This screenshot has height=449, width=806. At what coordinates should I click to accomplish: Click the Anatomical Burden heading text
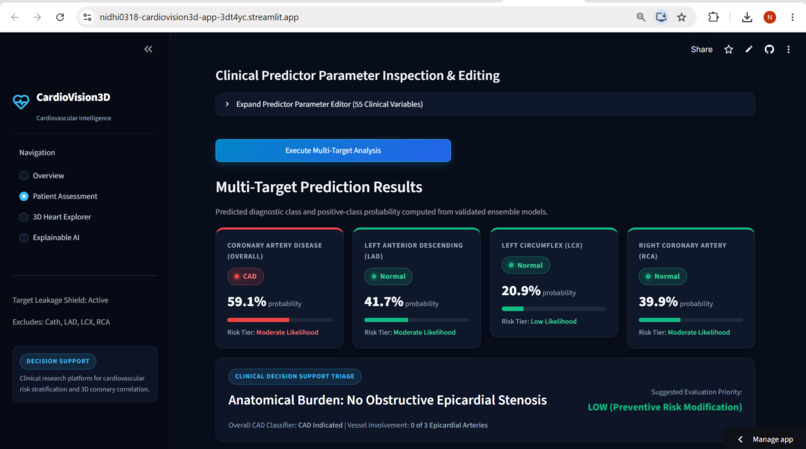click(x=387, y=400)
